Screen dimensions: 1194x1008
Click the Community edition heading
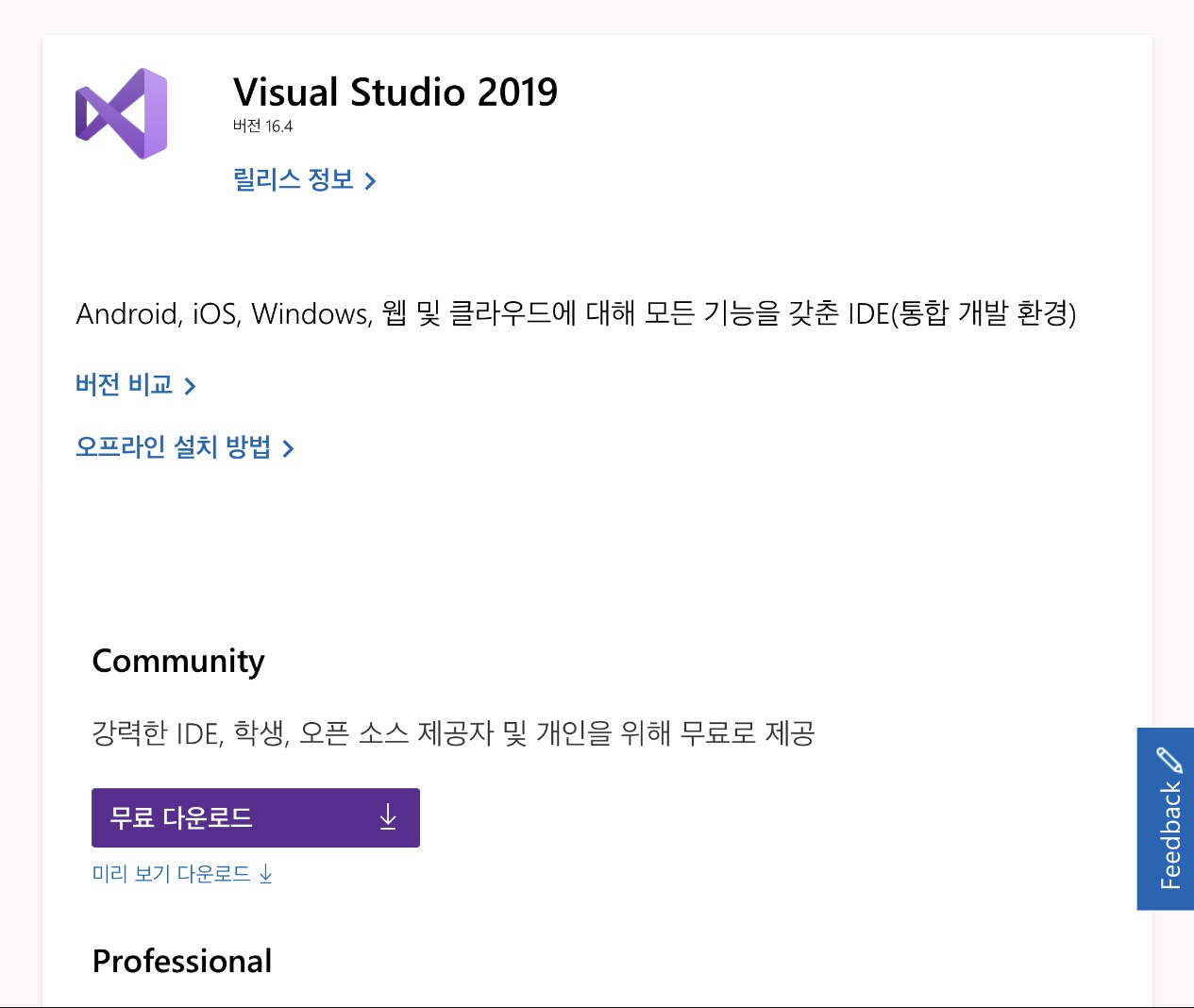[x=178, y=661]
